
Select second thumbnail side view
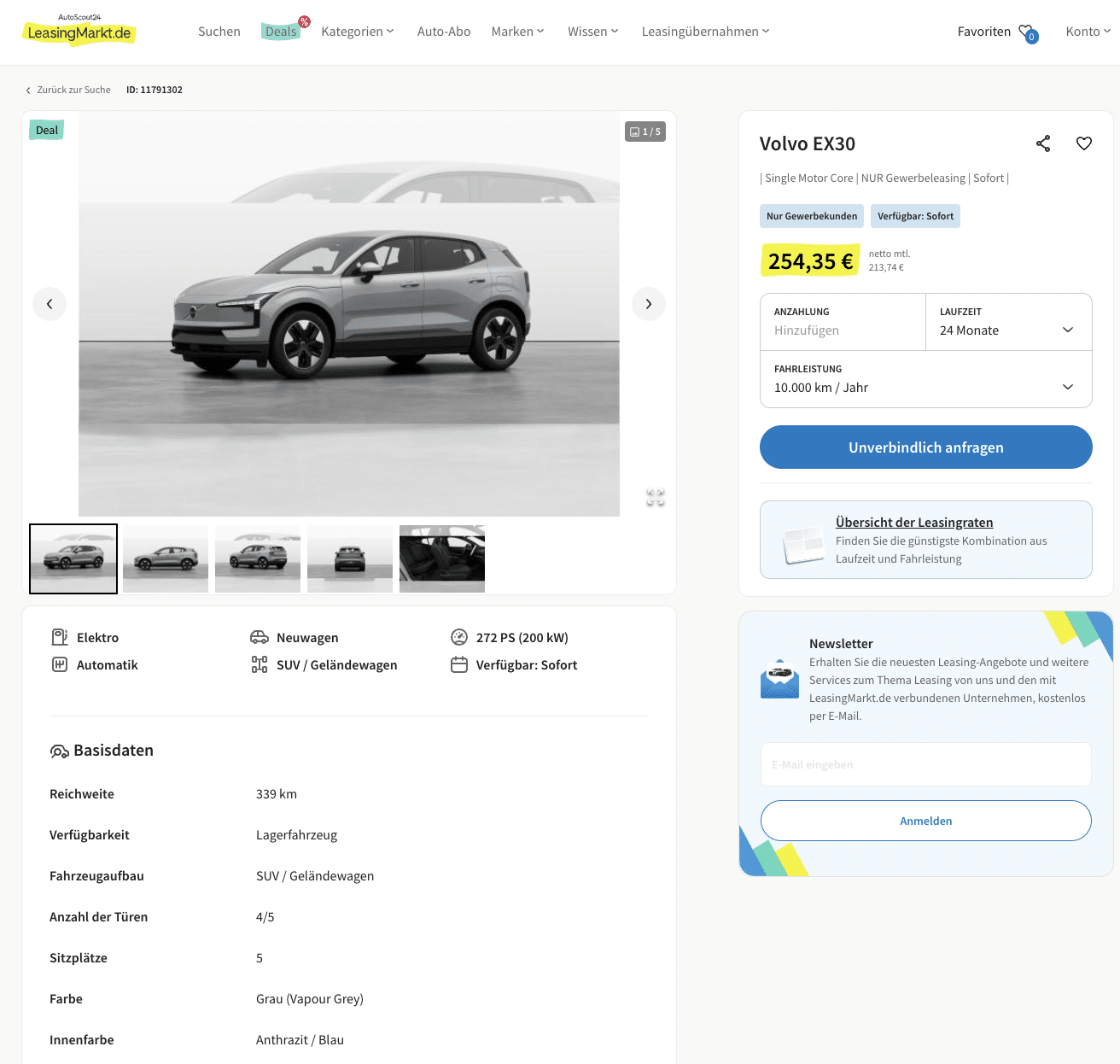(166, 558)
